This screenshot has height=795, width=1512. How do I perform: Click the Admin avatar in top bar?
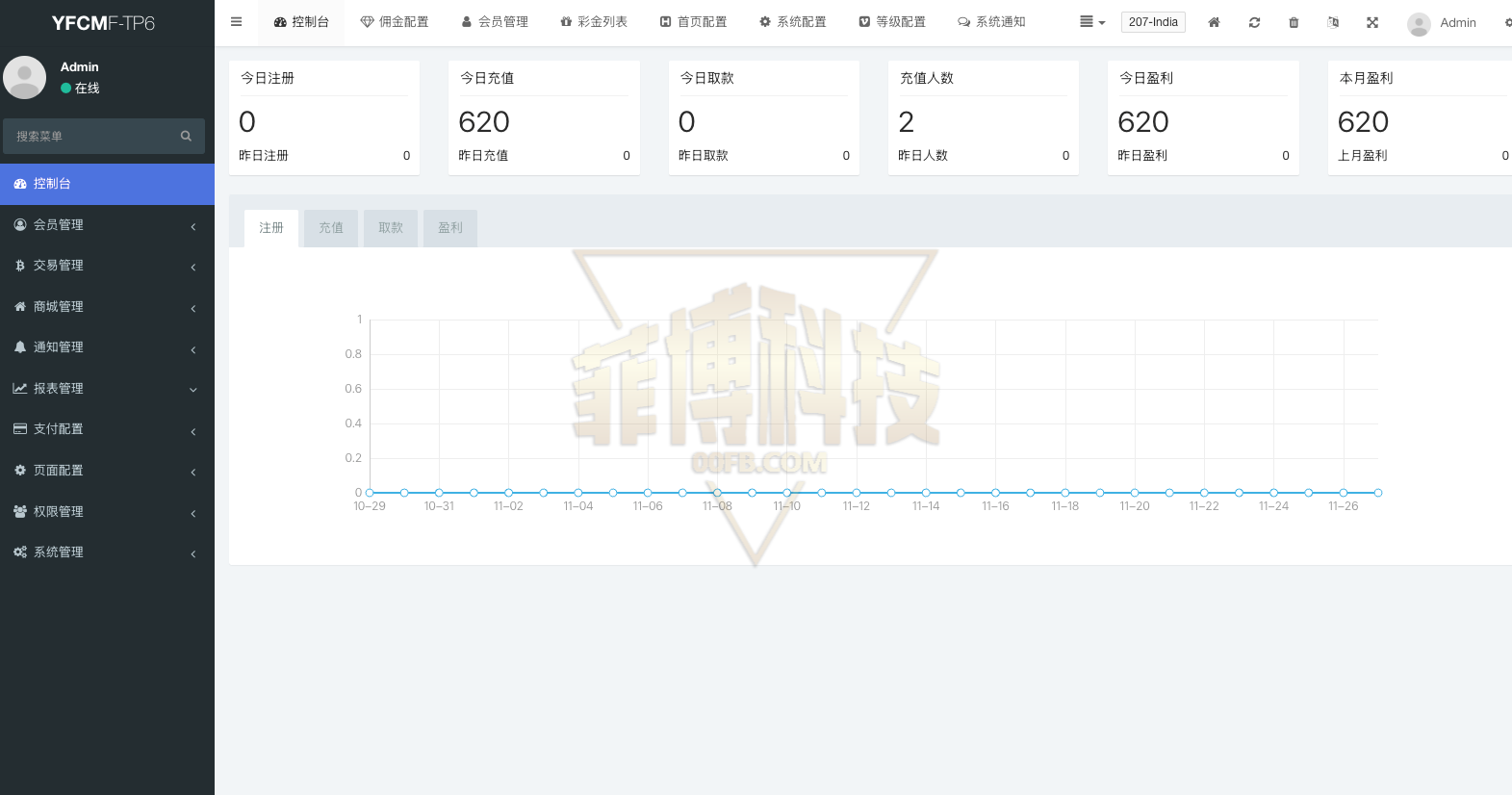pos(1419,23)
